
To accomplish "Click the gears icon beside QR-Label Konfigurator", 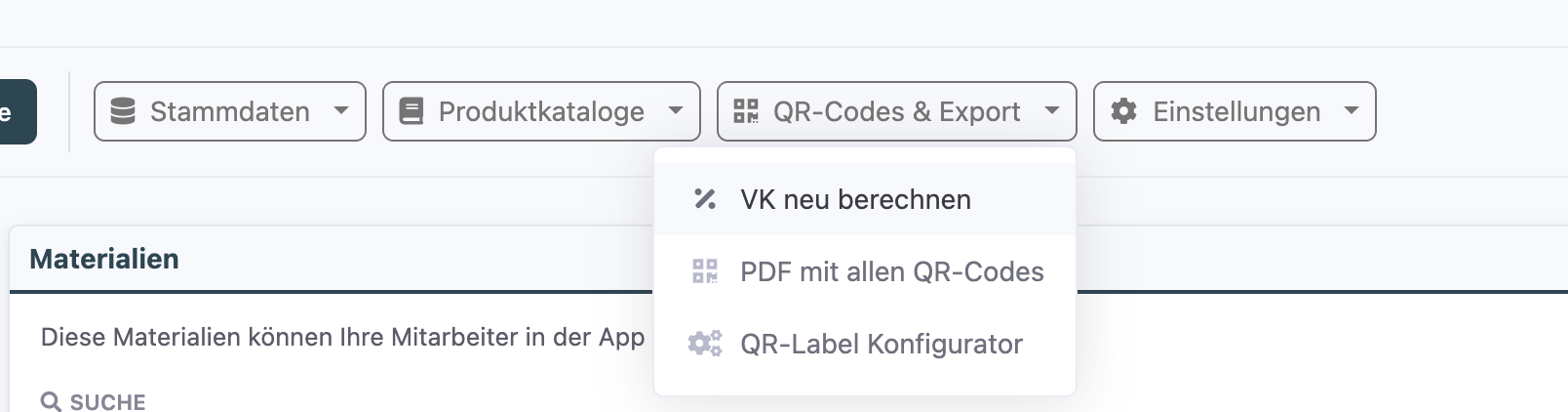I will click(705, 344).
